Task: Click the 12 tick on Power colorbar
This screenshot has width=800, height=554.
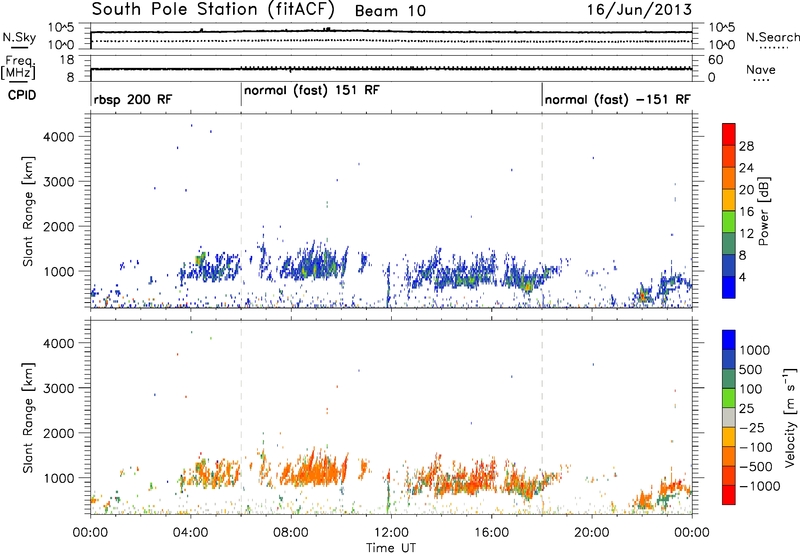Action: tap(746, 234)
